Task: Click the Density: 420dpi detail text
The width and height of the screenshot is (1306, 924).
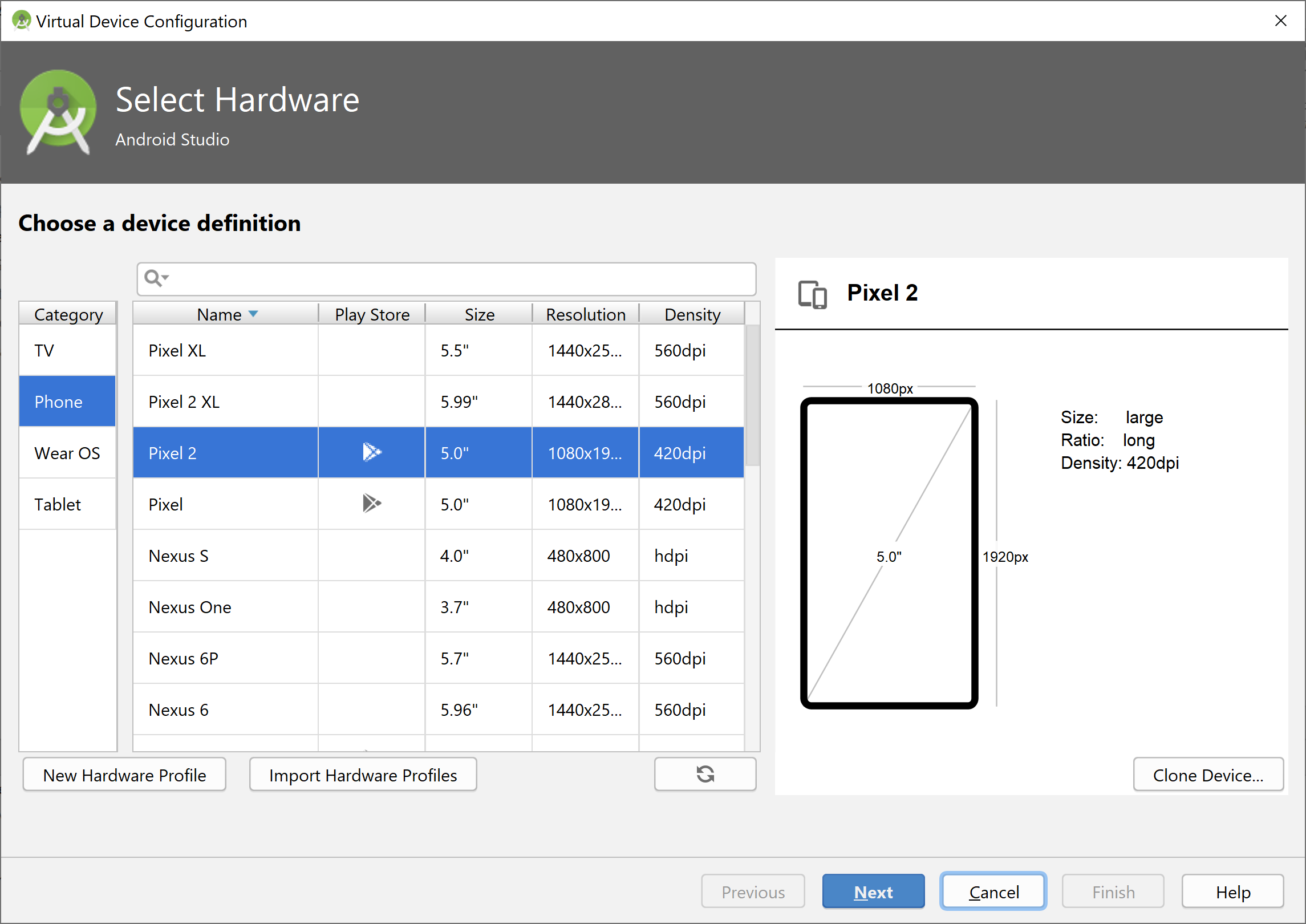Action: (x=1120, y=463)
